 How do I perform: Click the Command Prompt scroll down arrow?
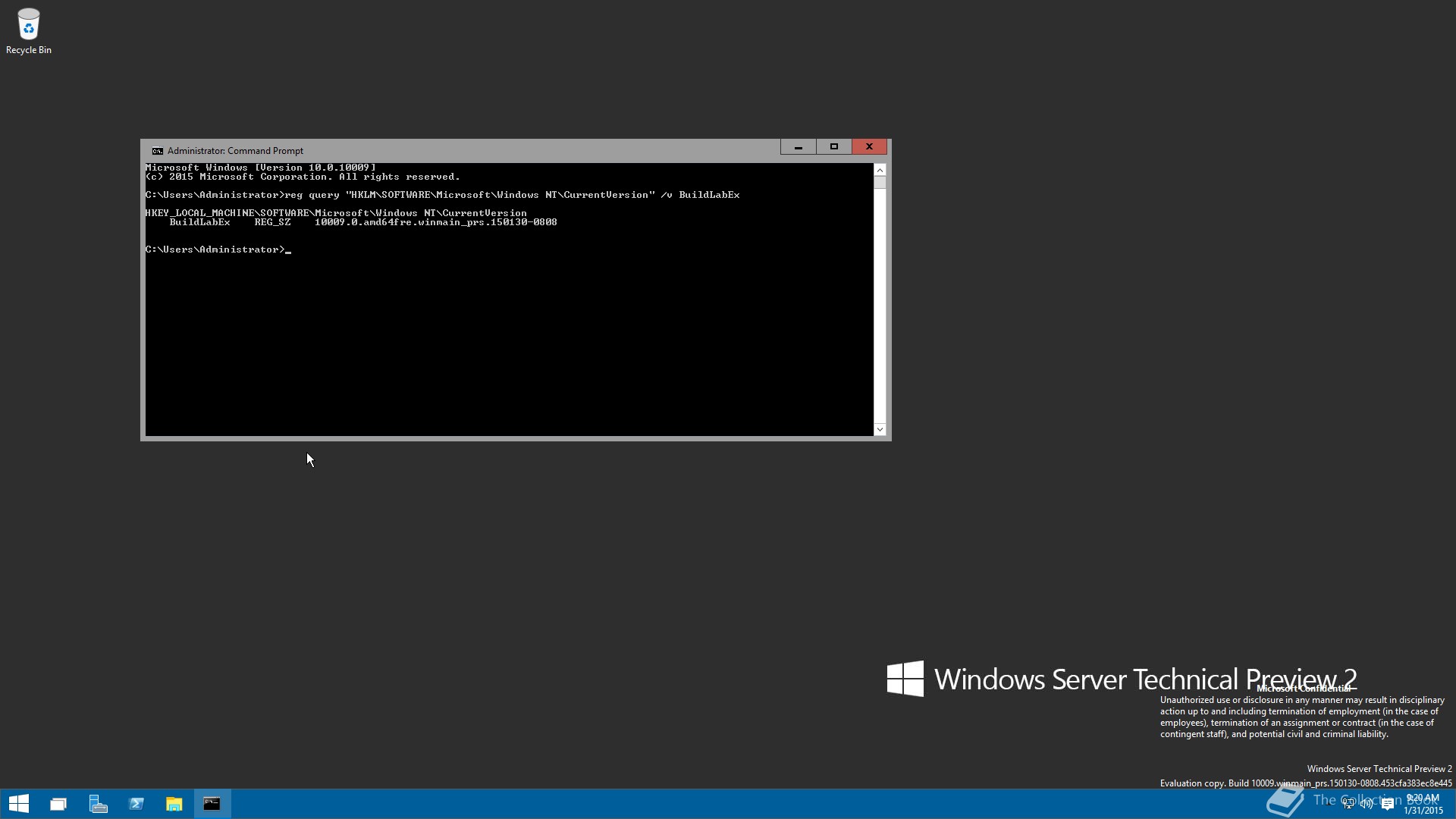pos(880,429)
